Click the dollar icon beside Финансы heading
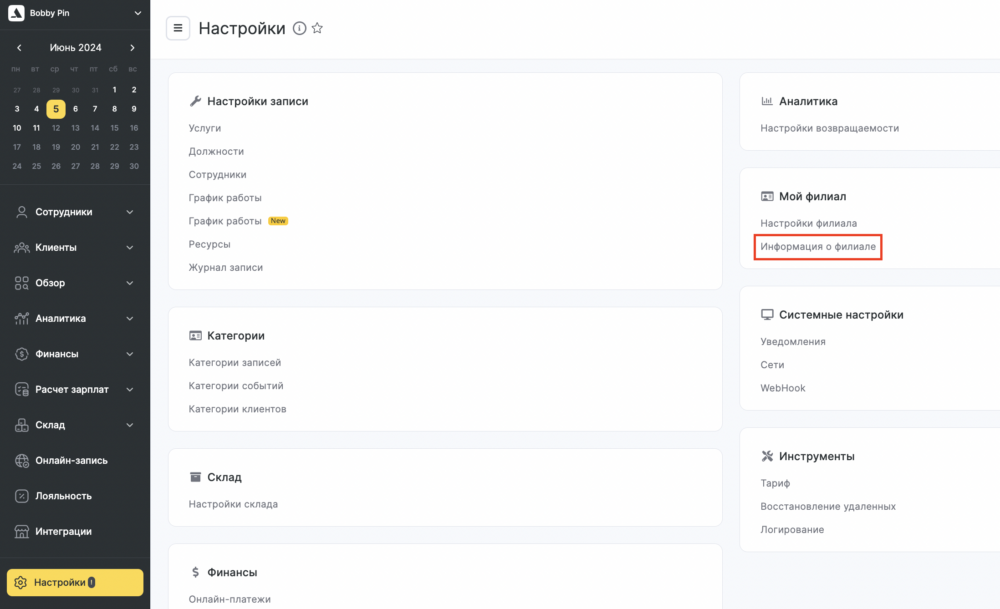The image size is (1000, 609). coord(195,572)
